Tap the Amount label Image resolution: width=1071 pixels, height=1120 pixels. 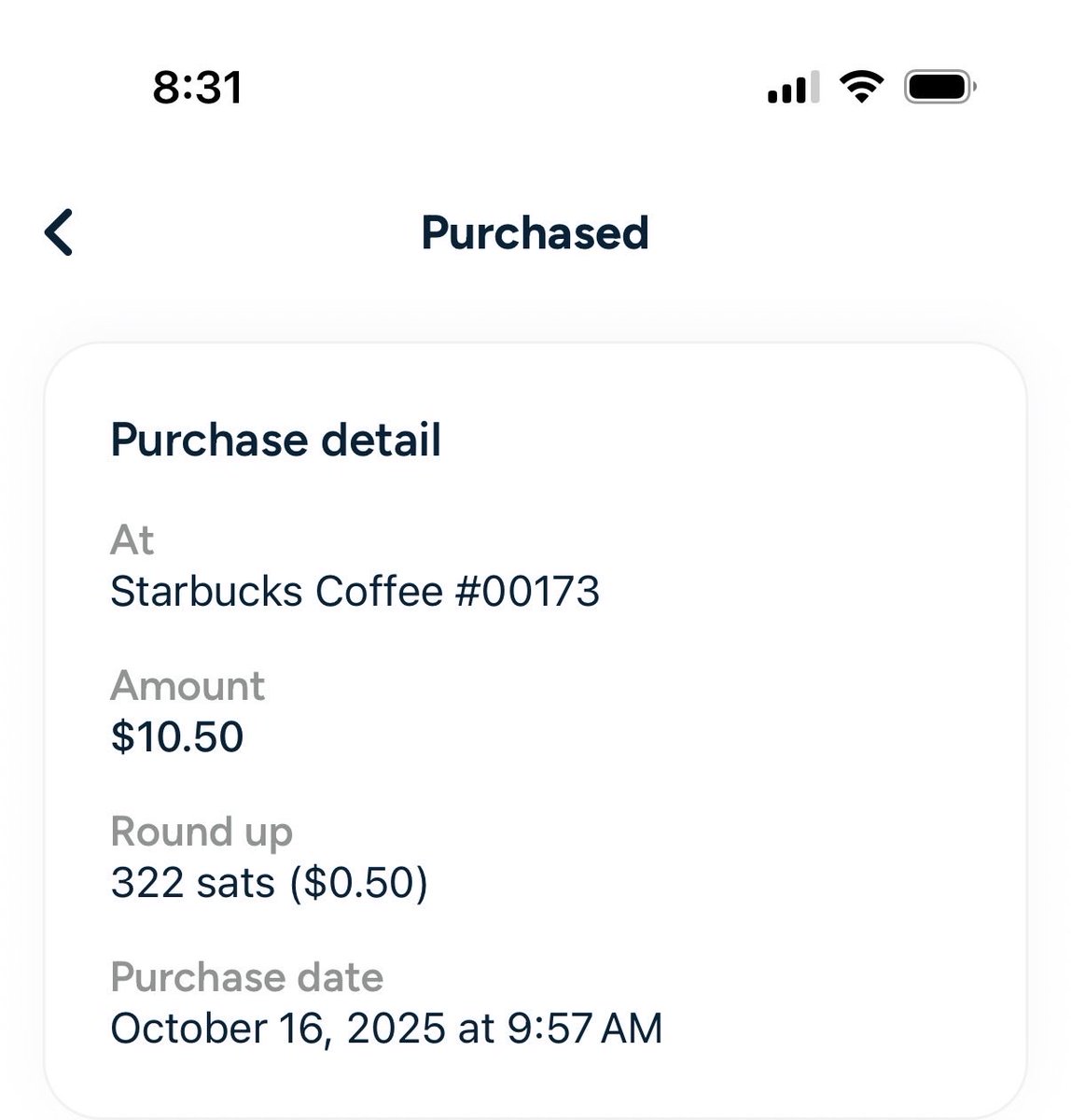[x=188, y=686]
